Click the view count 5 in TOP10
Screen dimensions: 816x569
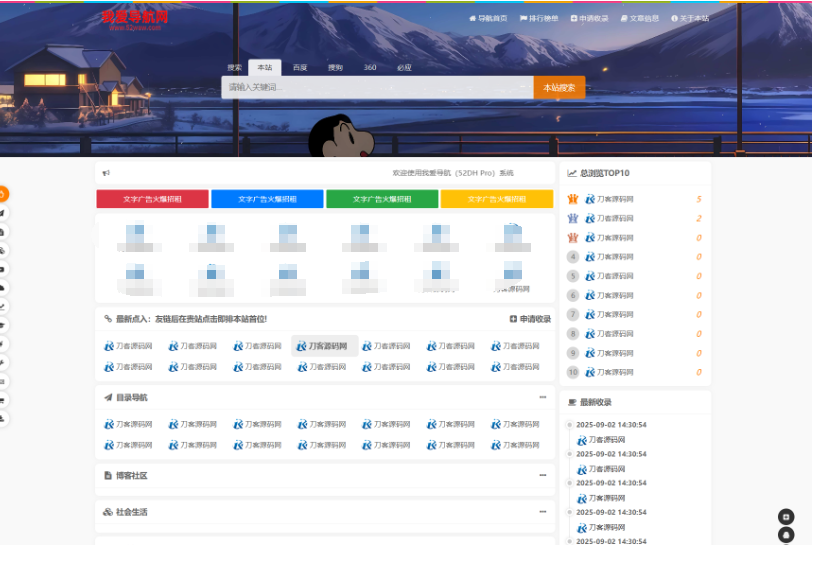tap(699, 199)
